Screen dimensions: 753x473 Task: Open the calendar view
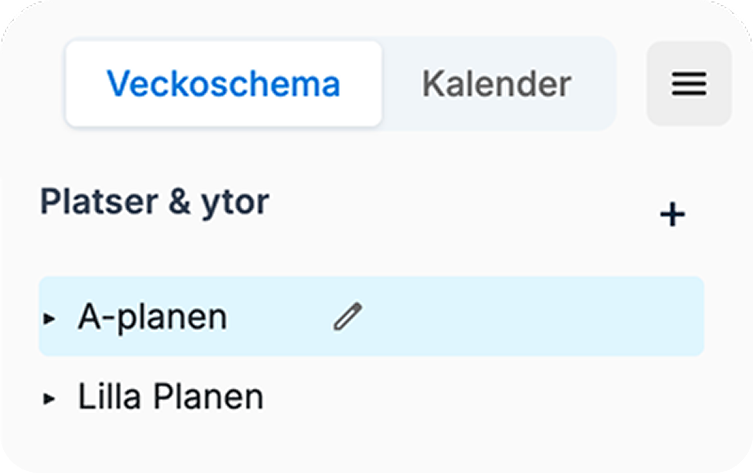click(x=497, y=84)
